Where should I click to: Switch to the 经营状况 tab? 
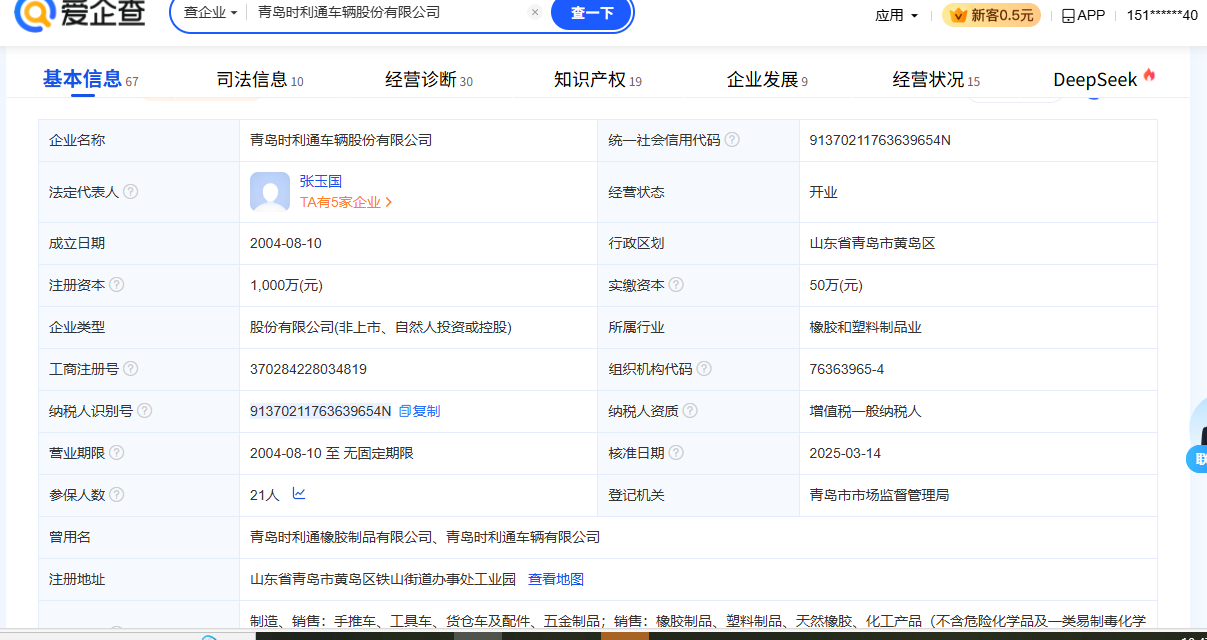tap(936, 80)
